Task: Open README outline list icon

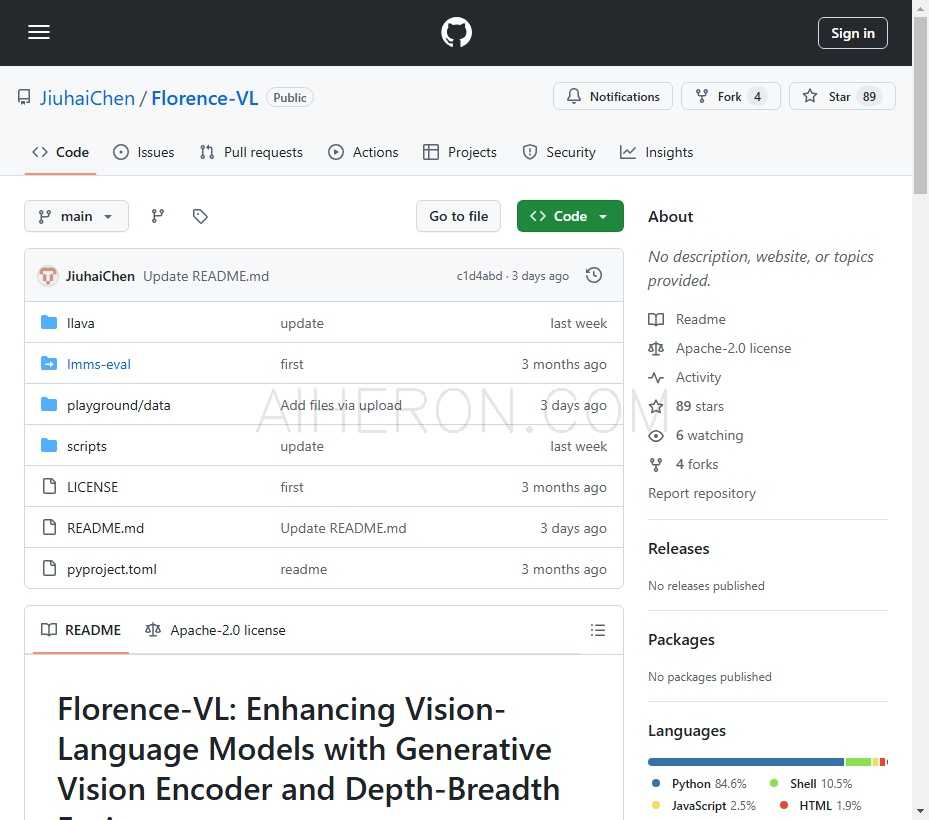Action: point(598,630)
